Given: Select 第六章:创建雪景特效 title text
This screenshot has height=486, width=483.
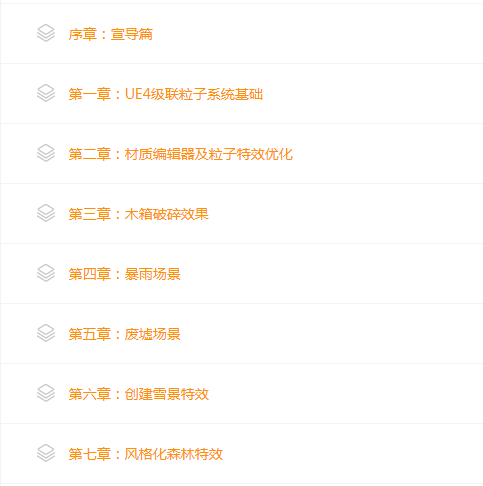Looking at the screenshot, I should (139, 394).
